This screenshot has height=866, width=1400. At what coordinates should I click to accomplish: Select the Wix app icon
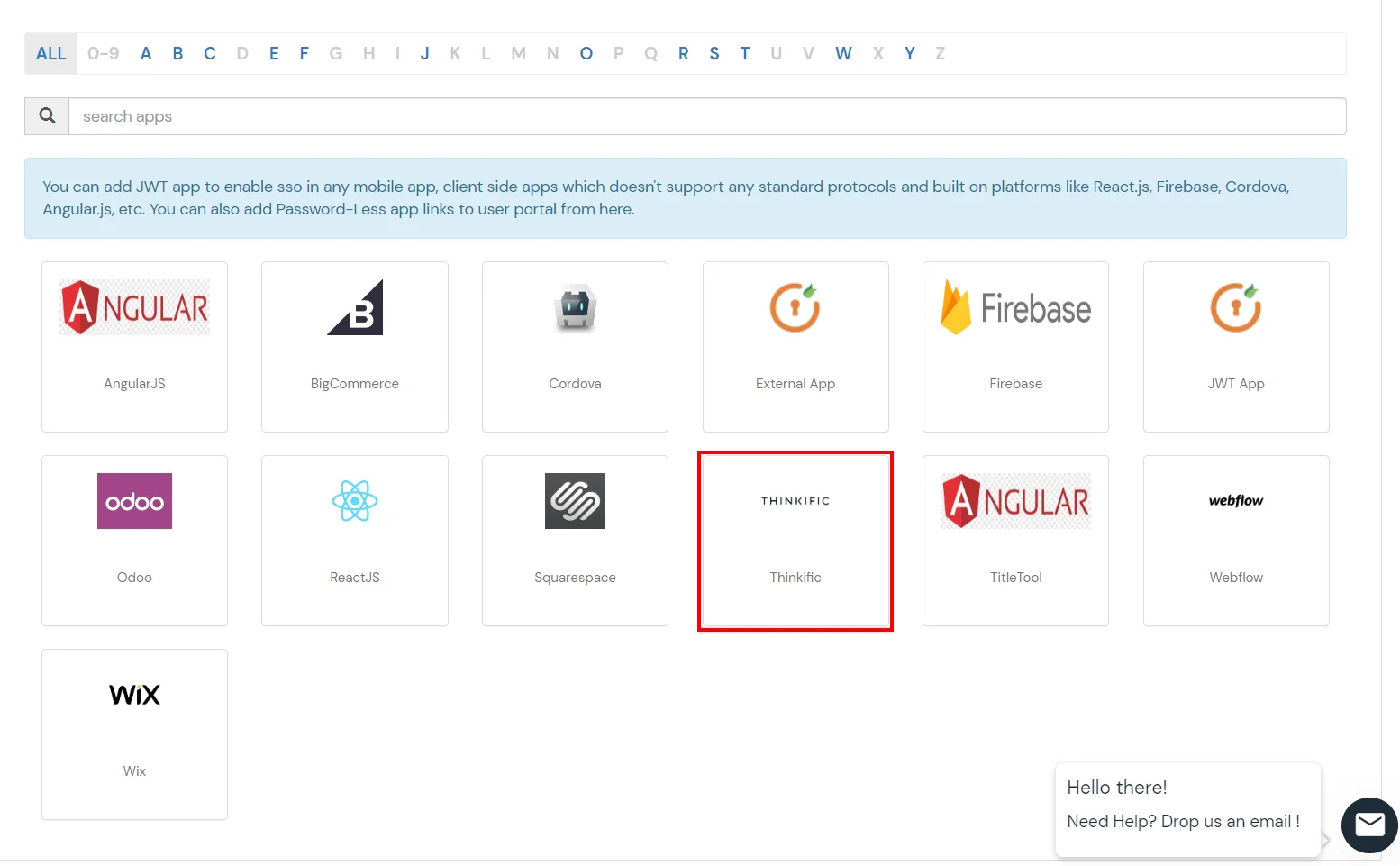[134, 694]
